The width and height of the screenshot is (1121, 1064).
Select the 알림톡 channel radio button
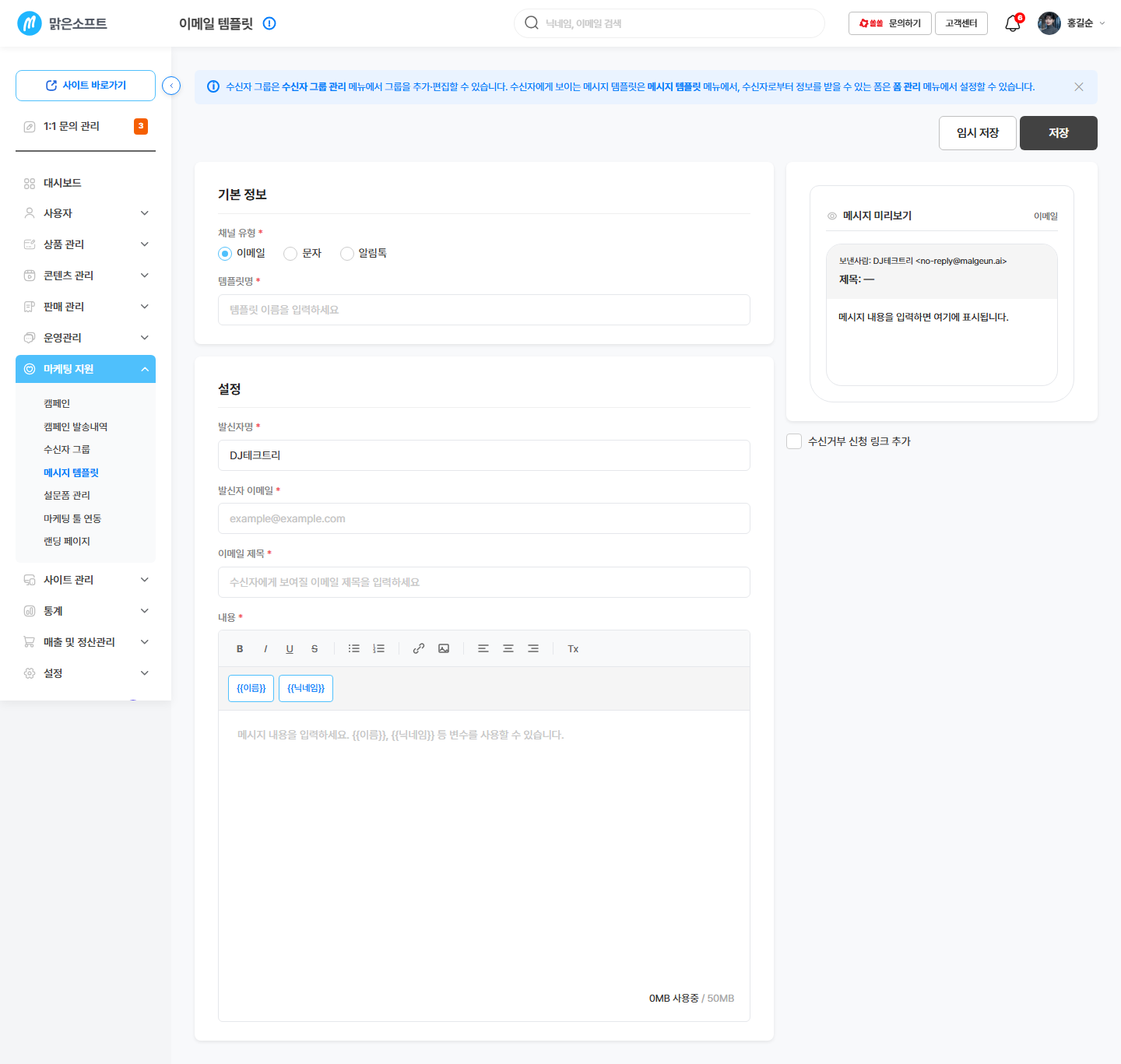(x=347, y=254)
